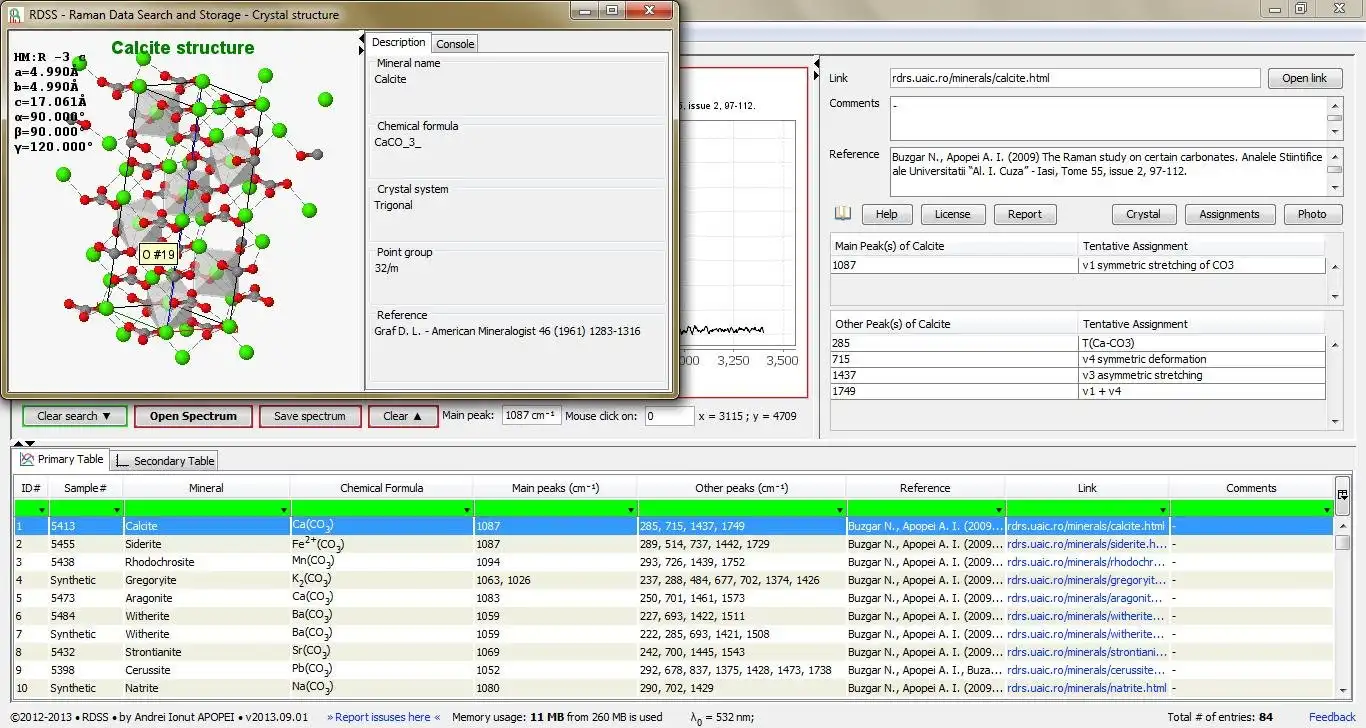Screen dimensions: 1366x728
Task: Show the Crystal structure viewer
Action: tap(1143, 214)
